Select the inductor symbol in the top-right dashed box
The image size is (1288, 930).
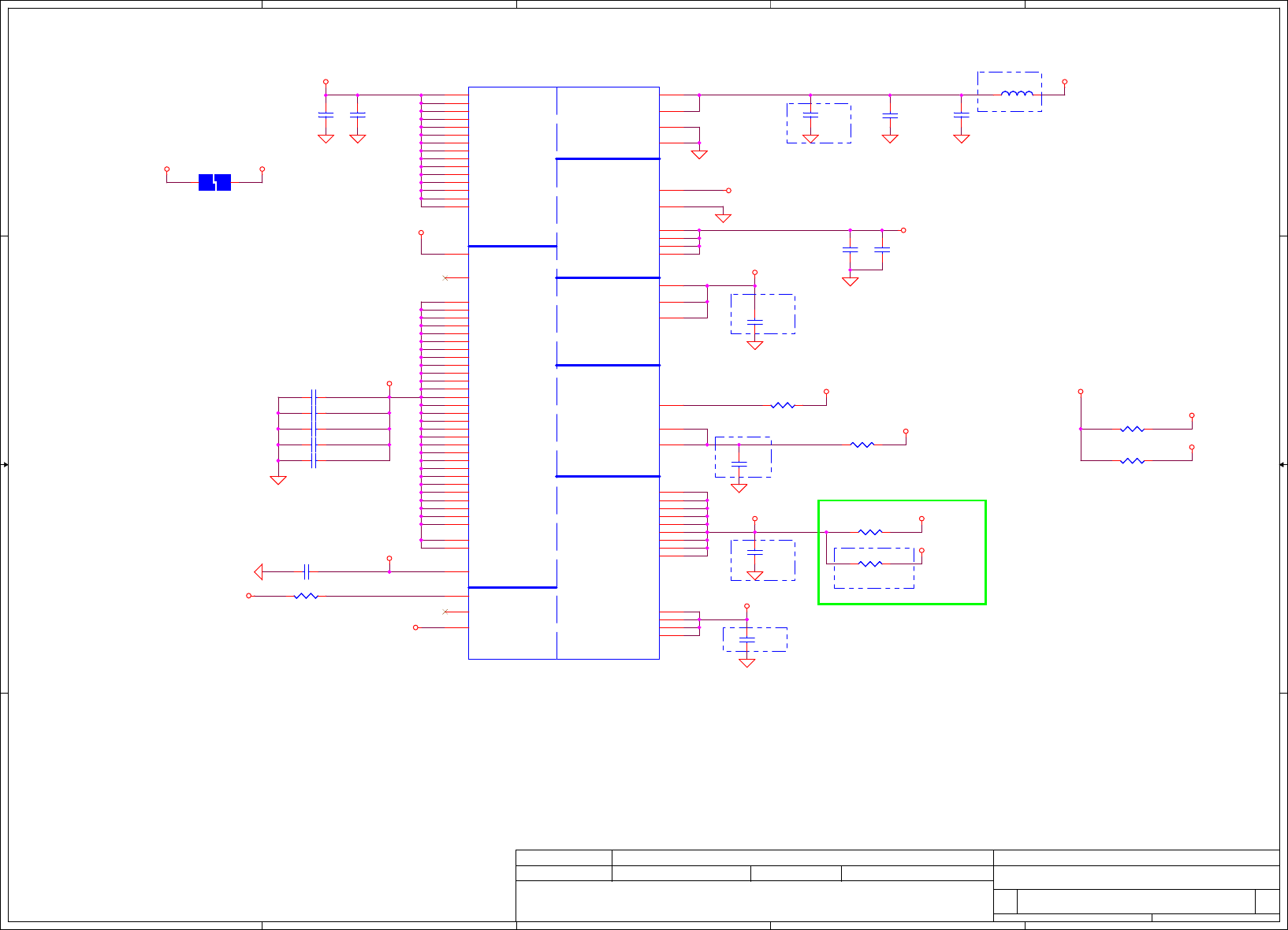click(1017, 94)
